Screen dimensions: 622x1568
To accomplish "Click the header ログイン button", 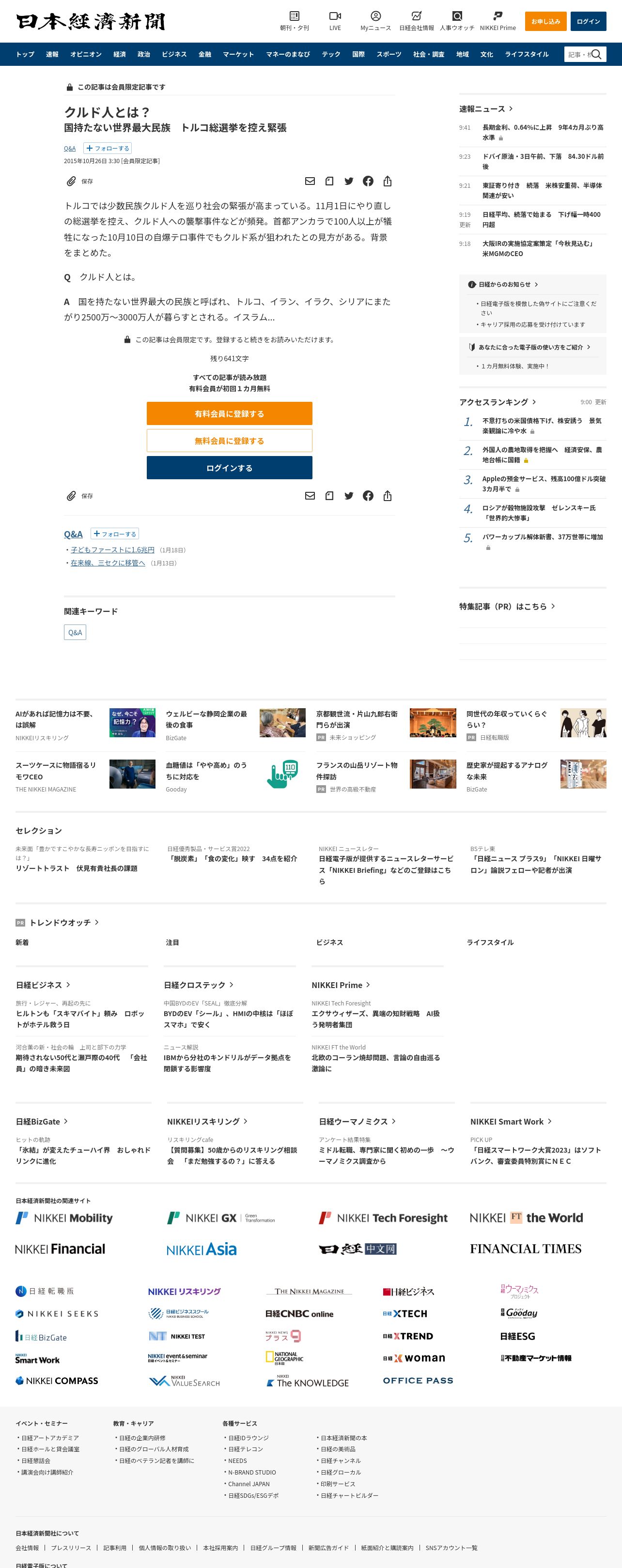I will [589, 22].
